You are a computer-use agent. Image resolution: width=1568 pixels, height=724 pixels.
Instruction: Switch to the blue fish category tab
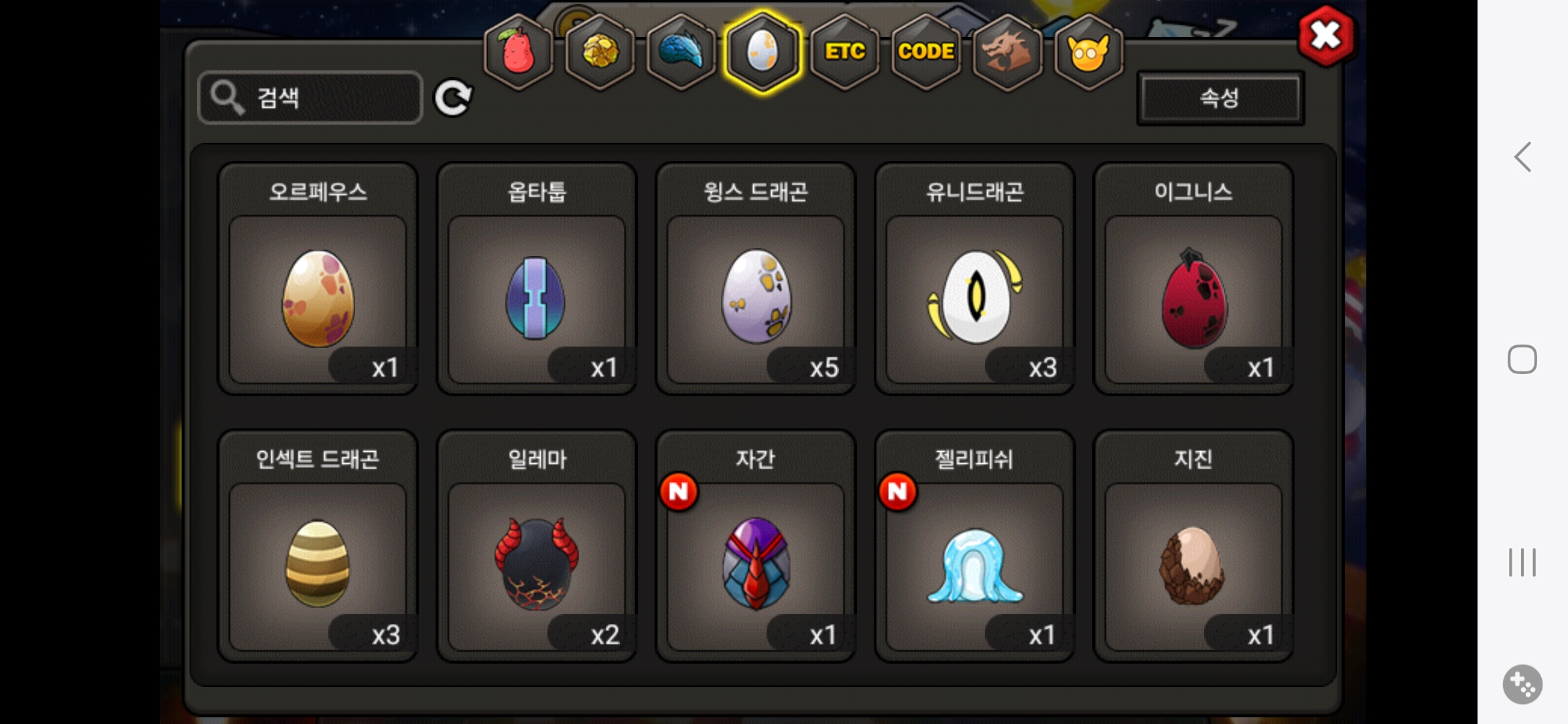click(681, 52)
